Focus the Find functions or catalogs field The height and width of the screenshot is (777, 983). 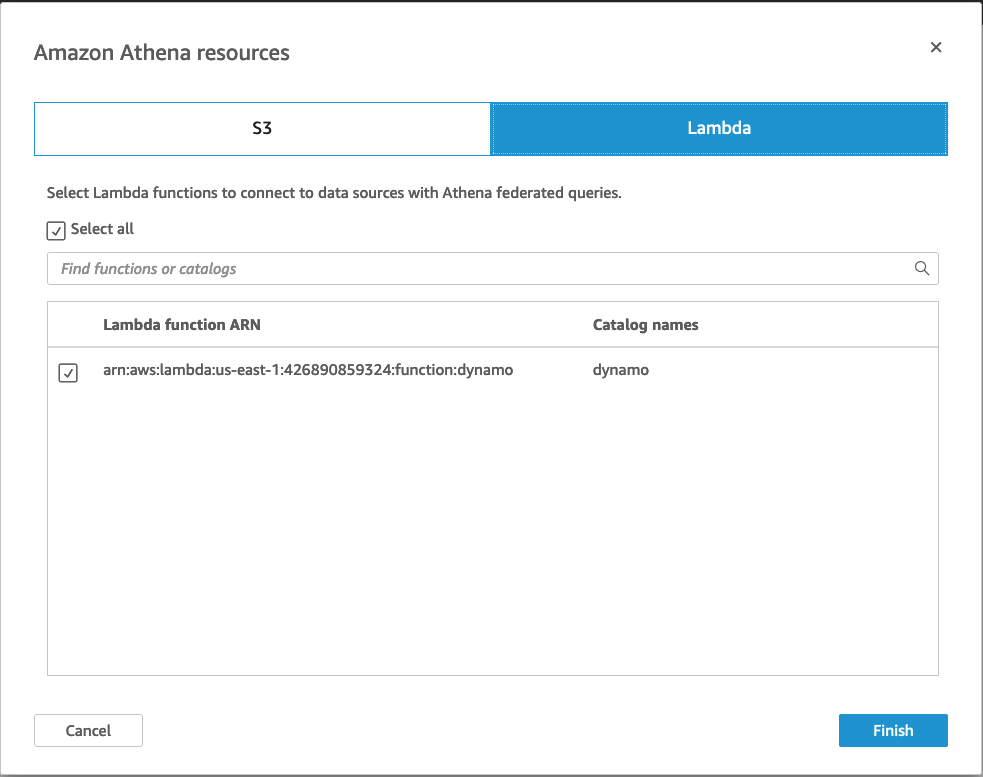[492, 268]
